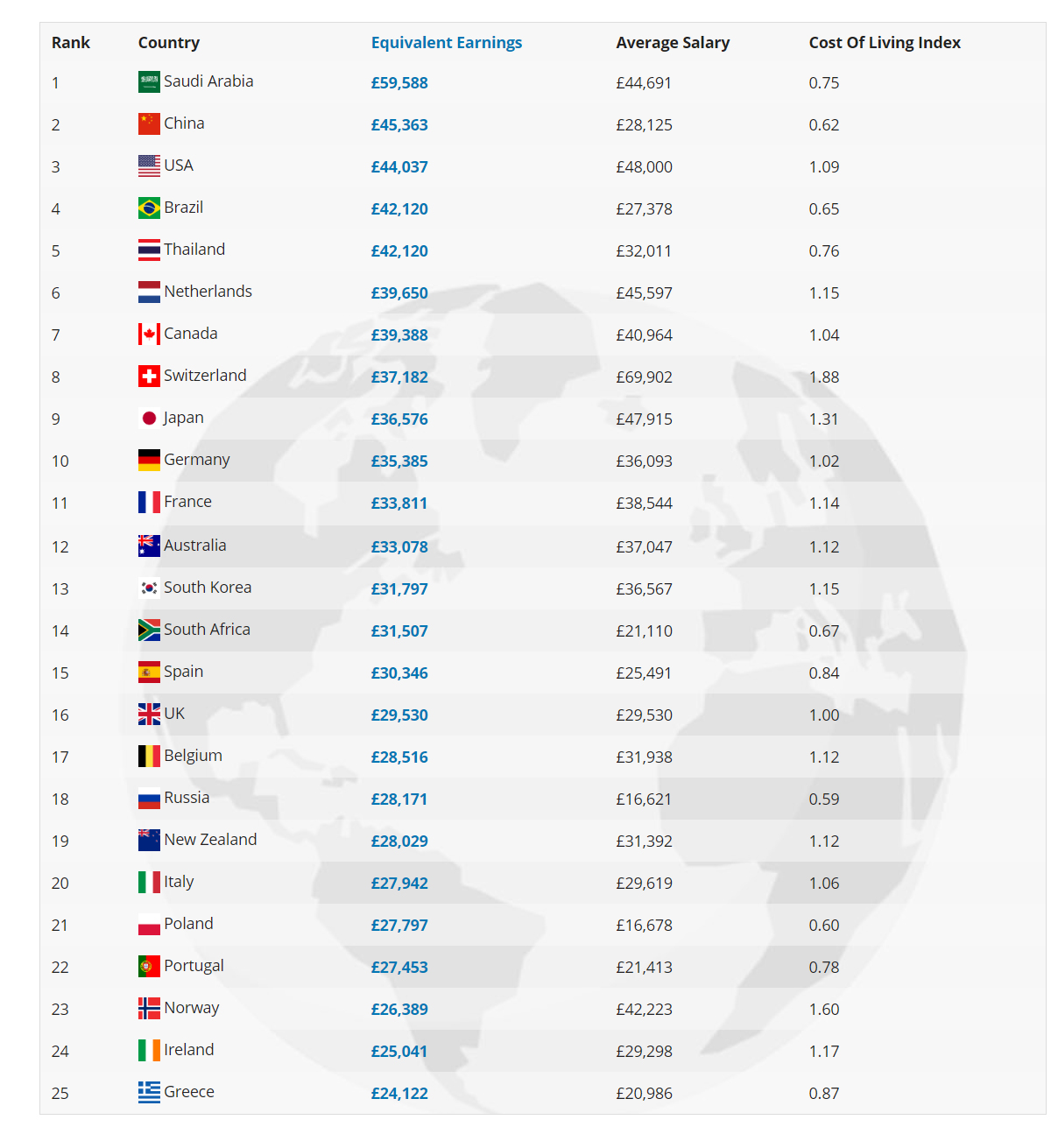Click the South Korea flag icon
Image resolution: width=1058 pixels, height=1148 pixels.
(149, 588)
